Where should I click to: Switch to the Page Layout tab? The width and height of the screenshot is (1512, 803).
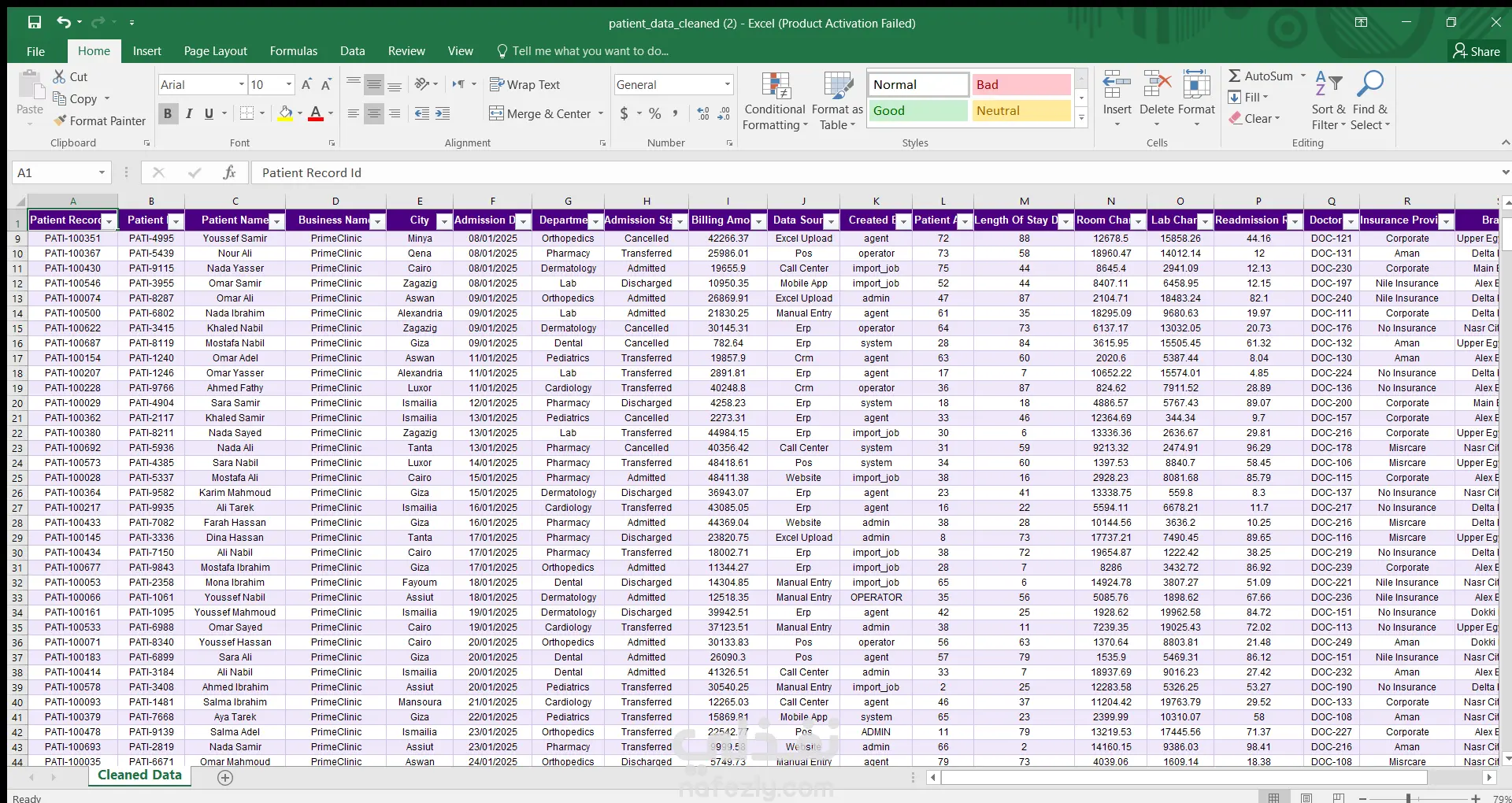click(x=215, y=51)
